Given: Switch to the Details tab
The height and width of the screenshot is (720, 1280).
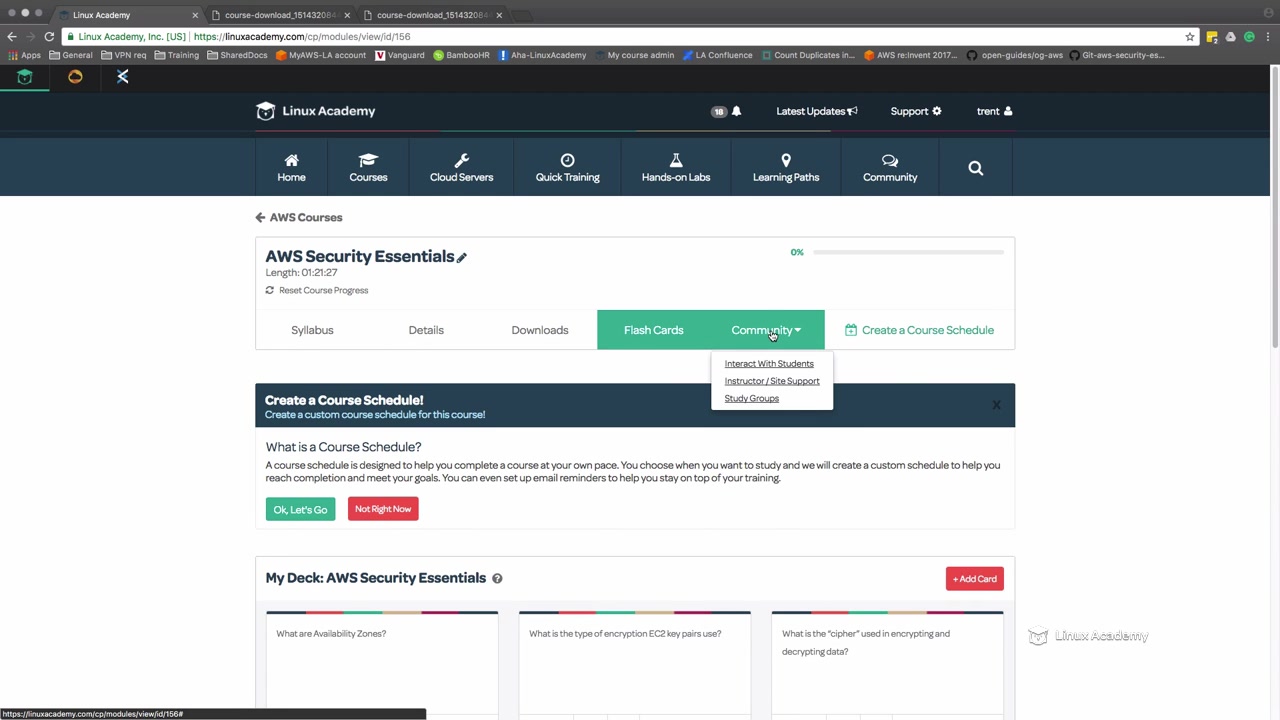Looking at the screenshot, I should click(x=426, y=330).
